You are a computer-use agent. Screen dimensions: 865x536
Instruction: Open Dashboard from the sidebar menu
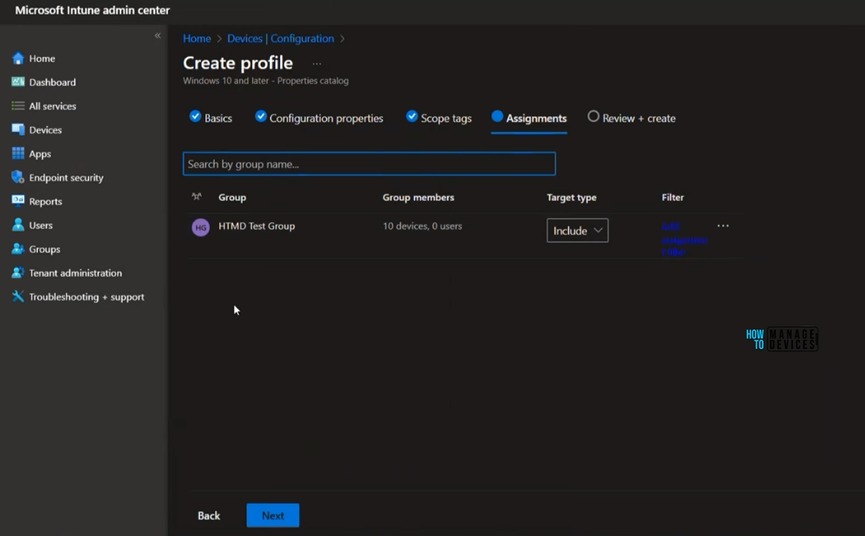[52, 82]
